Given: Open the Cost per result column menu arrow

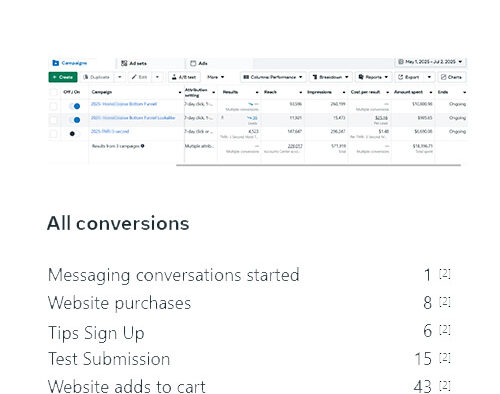Looking at the screenshot, I should point(387,92).
